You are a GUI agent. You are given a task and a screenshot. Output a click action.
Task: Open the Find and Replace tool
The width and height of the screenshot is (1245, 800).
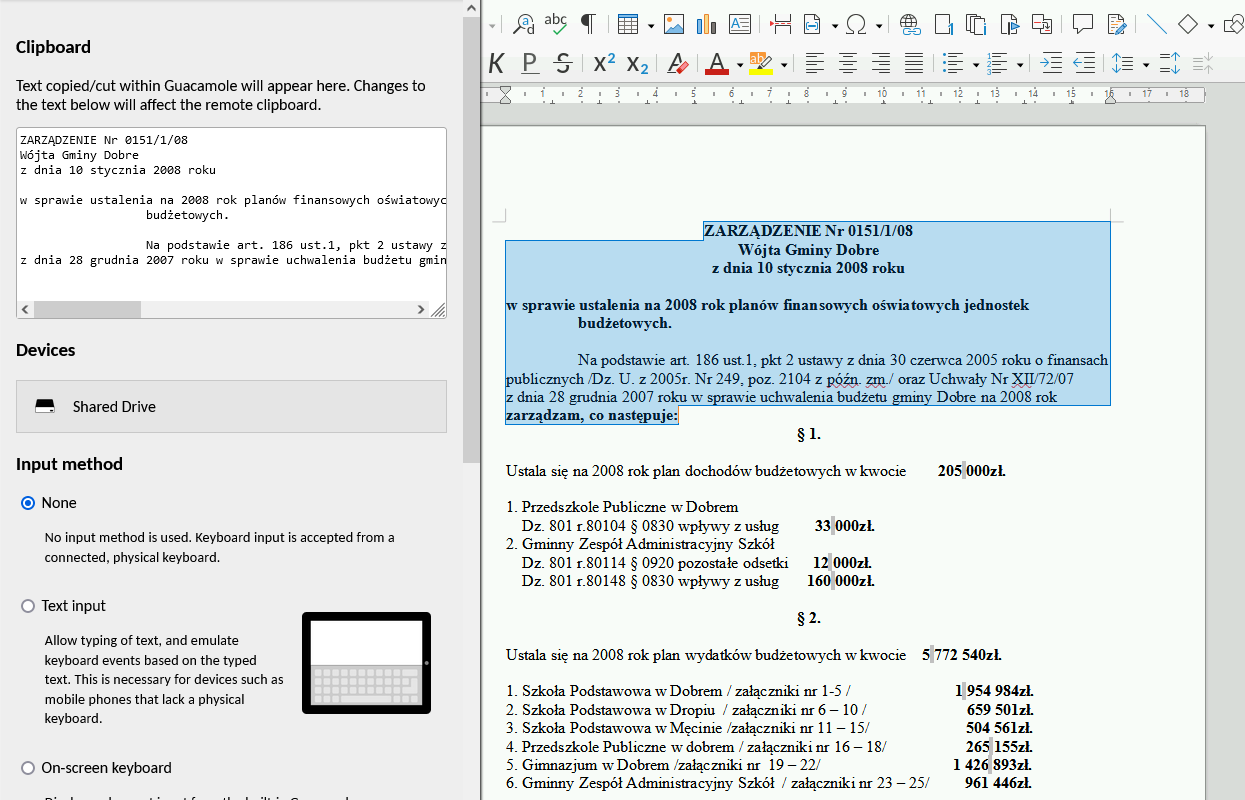tap(523, 24)
